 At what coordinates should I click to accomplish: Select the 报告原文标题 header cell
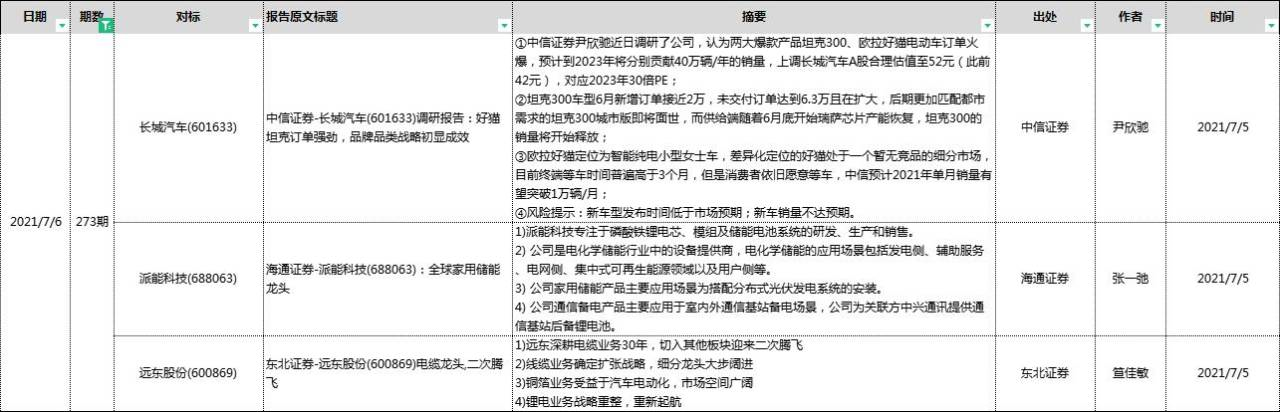pos(387,17)
